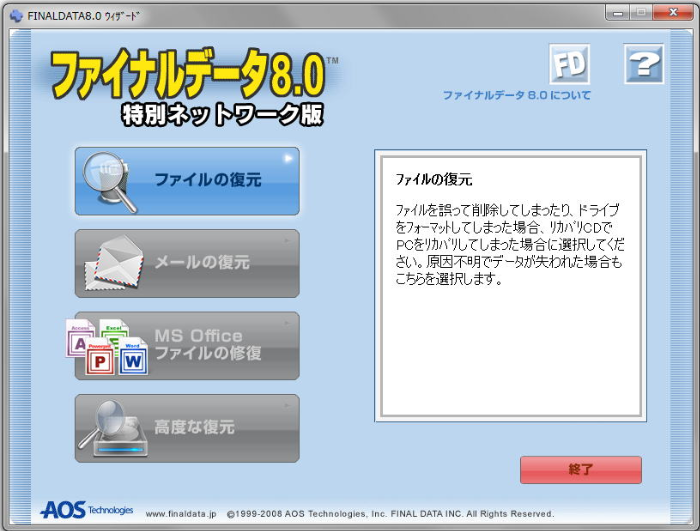Image resolution: width=700 pixels, height=531 pixels.
Task: Click the FD about icon
Action: [569, 65]
